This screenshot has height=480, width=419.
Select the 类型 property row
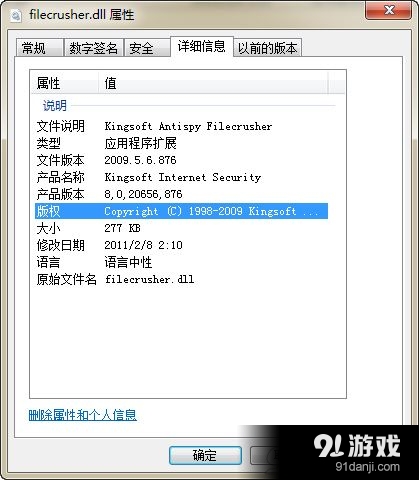181,143
